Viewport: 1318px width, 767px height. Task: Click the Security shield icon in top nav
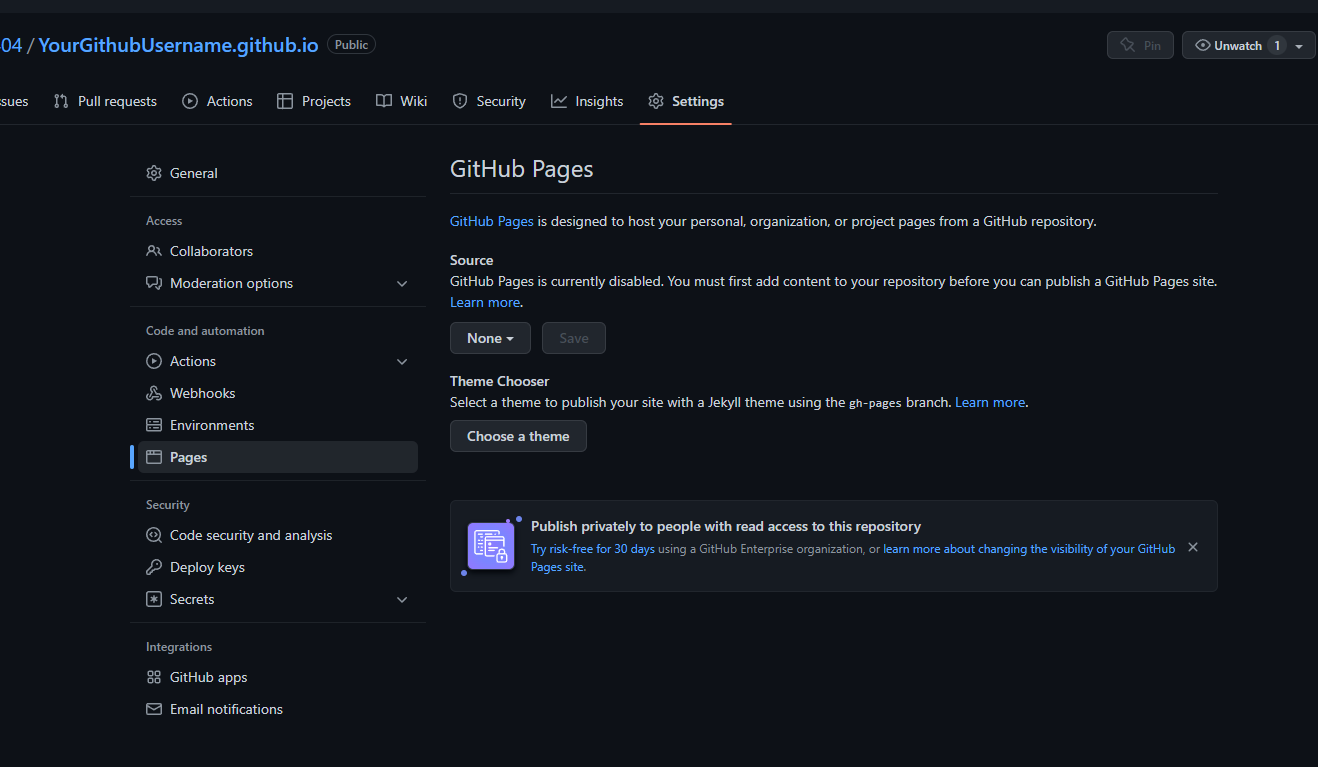pos(460,101)
